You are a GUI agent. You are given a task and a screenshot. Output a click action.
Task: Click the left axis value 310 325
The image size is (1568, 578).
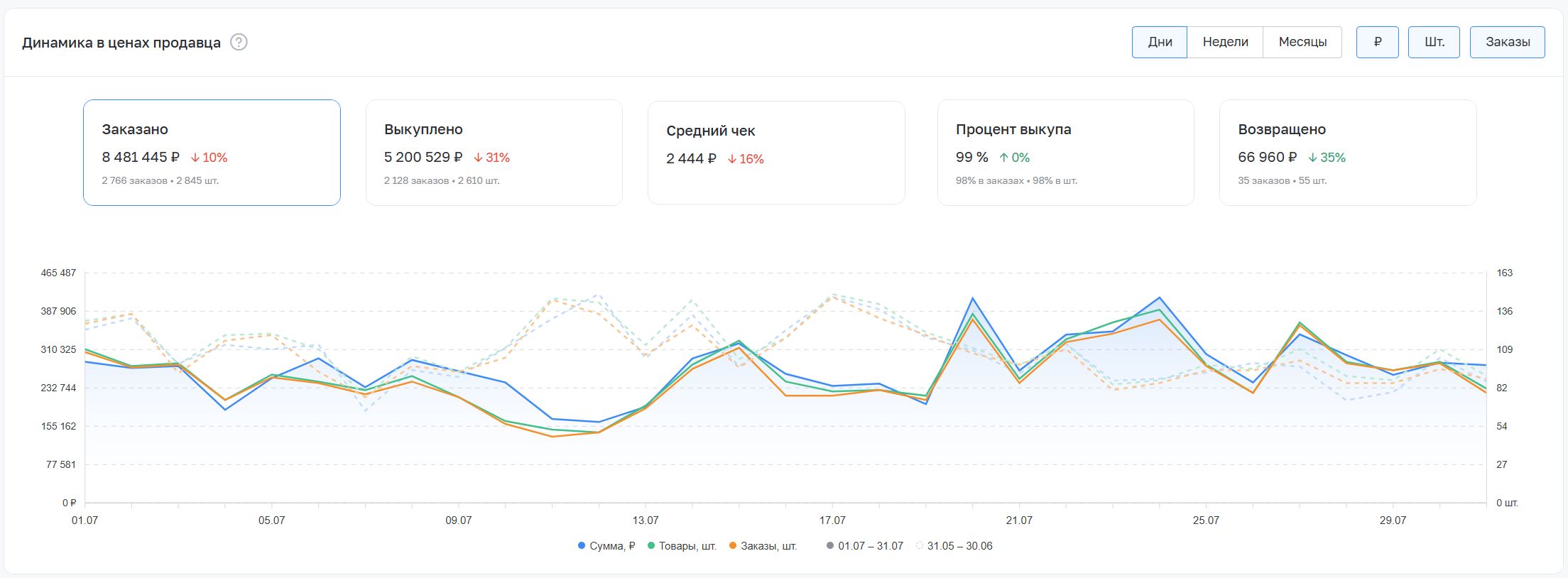pos(58,349)
